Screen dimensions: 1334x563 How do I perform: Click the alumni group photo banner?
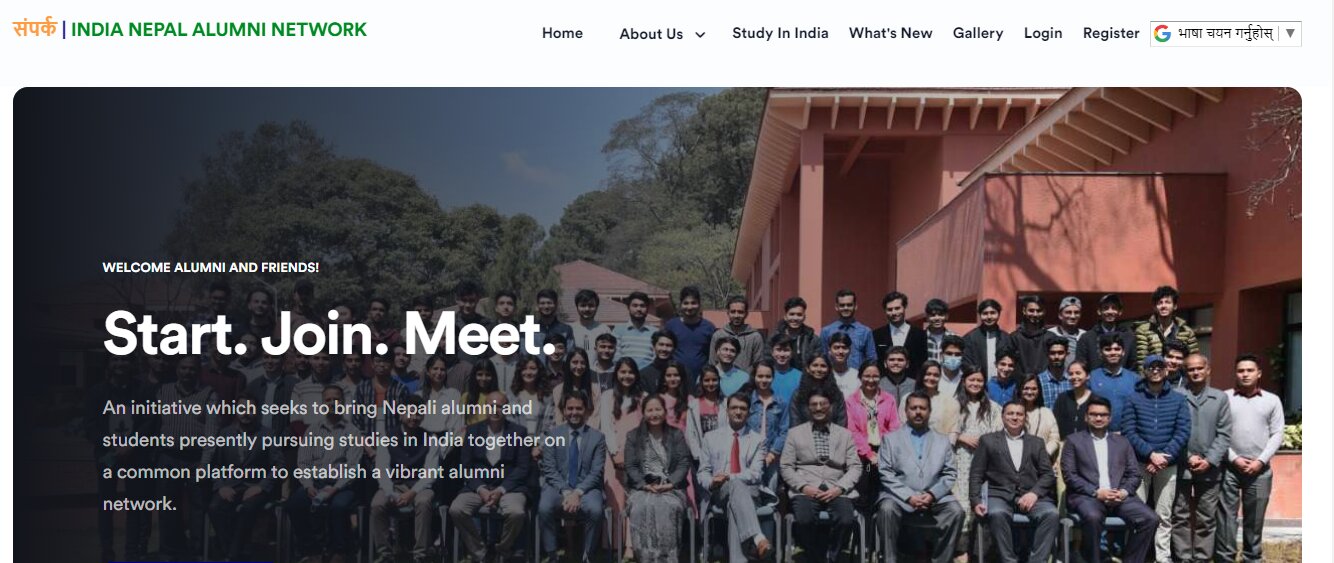point(657,325)
